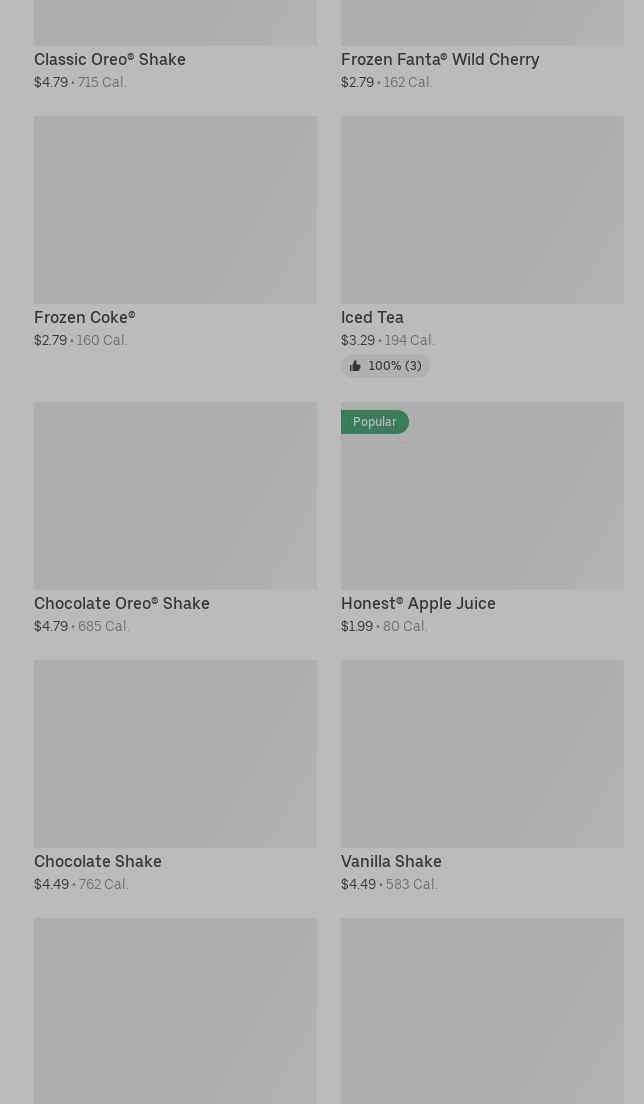Click the Iced Tea item name
This screenshot has width=644, height=1104.
point(372,318)
